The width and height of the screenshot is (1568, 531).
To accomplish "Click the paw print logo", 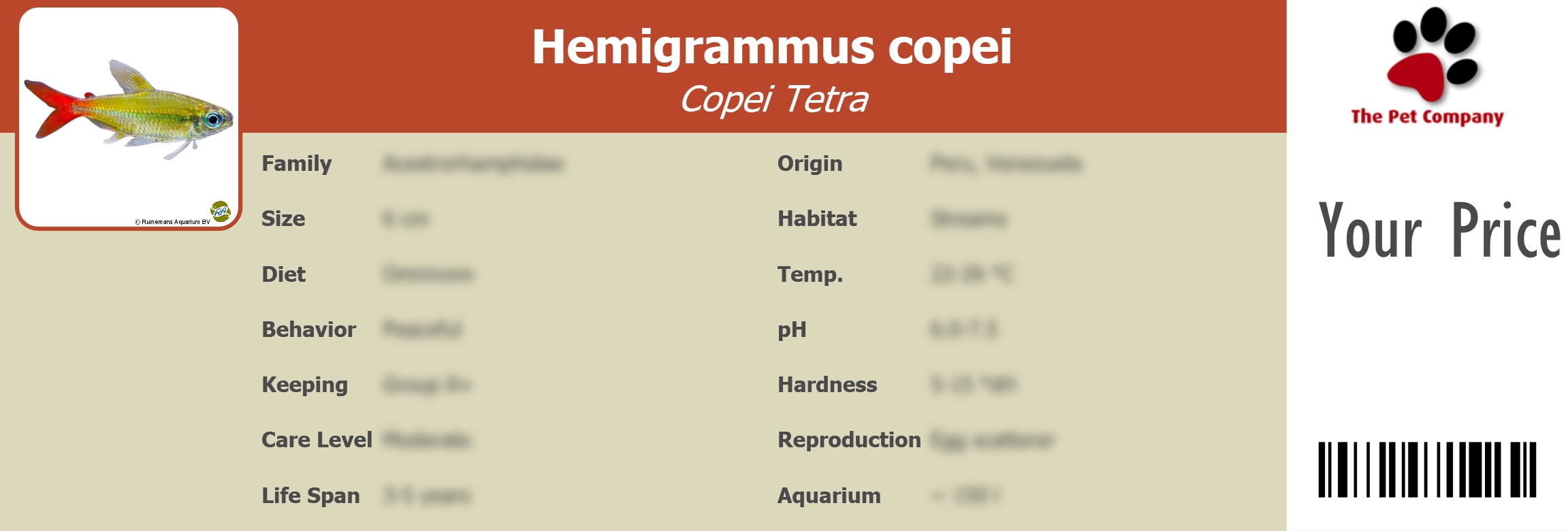I will 1433,54.
